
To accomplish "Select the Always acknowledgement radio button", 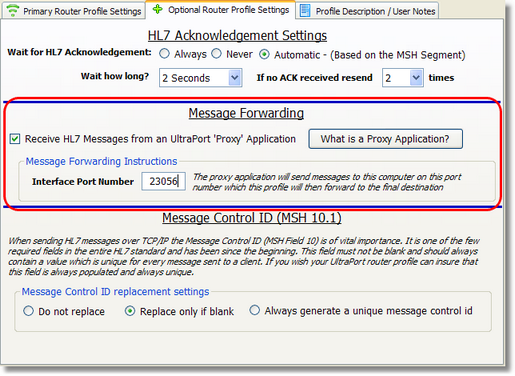I will click(x=164, y=54).
